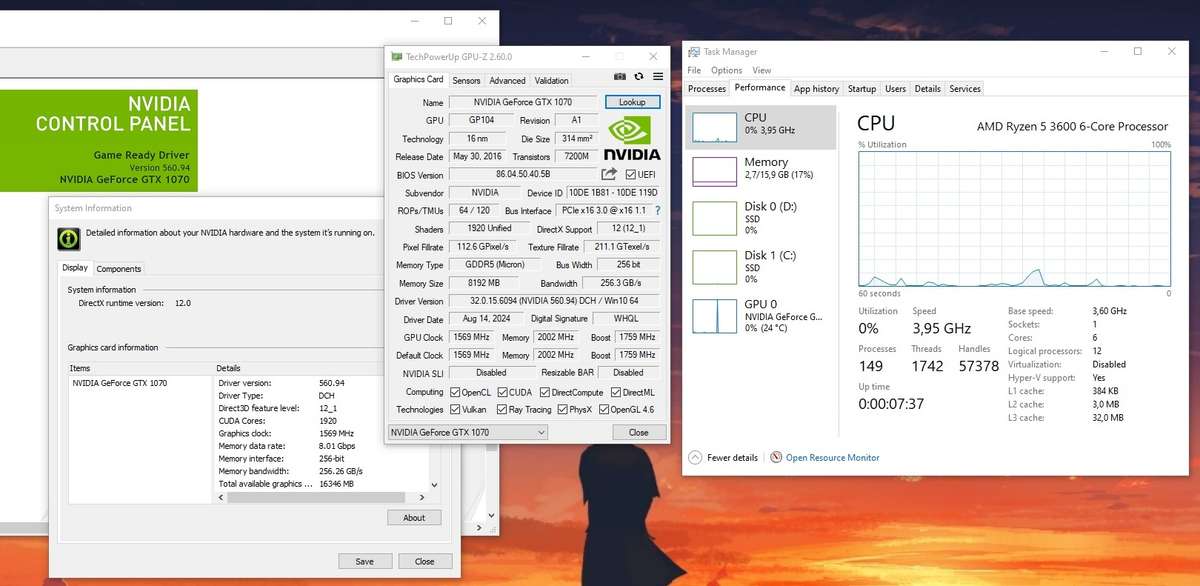Screen dimensions: 1200x586
Task: Open the GPU selection dropdown in GPU-Z
Action: pyautogui.click(x=541, y=432)
